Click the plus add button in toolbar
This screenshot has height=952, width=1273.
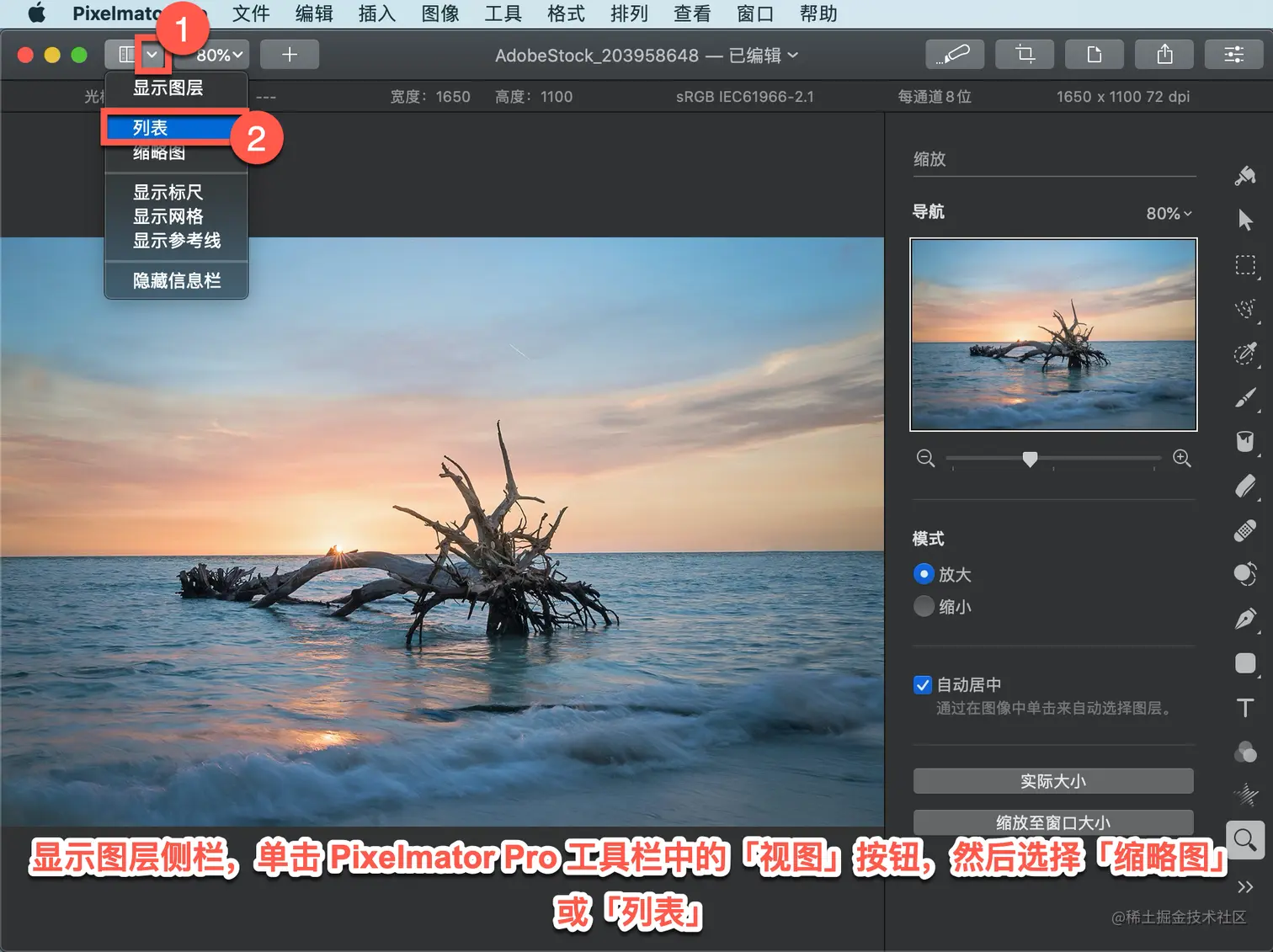[x=290, y=55]
